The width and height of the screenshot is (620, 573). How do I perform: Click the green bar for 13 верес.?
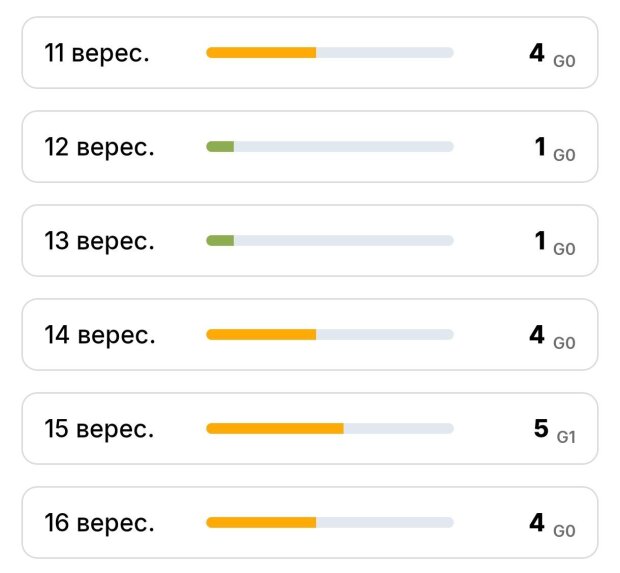[220, 240]
